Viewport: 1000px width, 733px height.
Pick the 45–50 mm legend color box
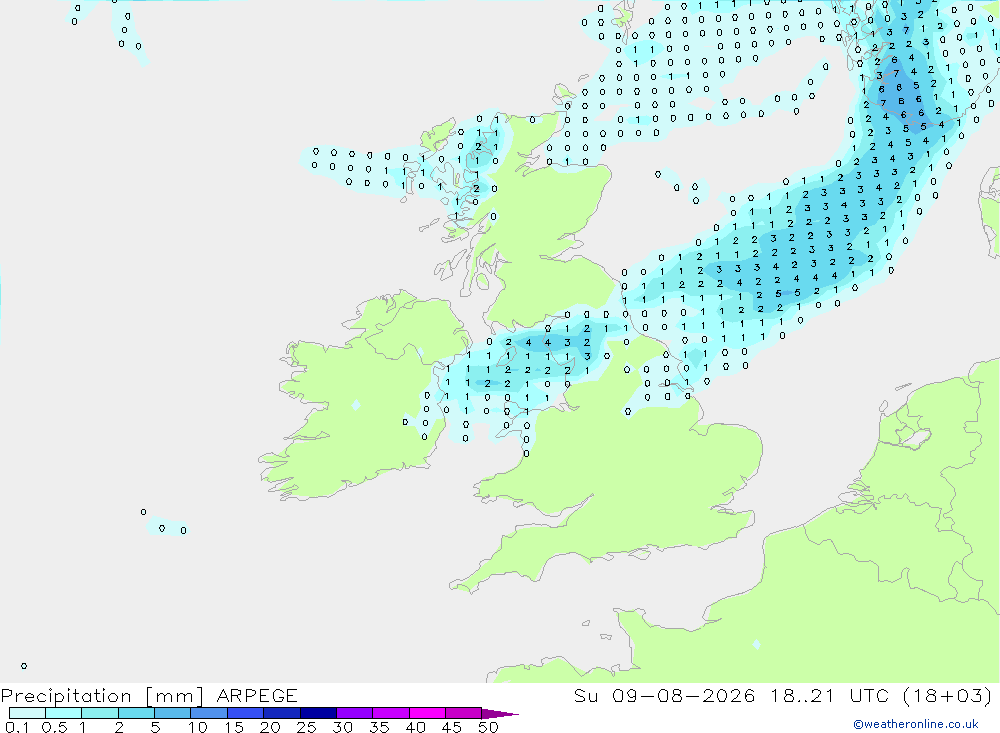pos(464,713)
